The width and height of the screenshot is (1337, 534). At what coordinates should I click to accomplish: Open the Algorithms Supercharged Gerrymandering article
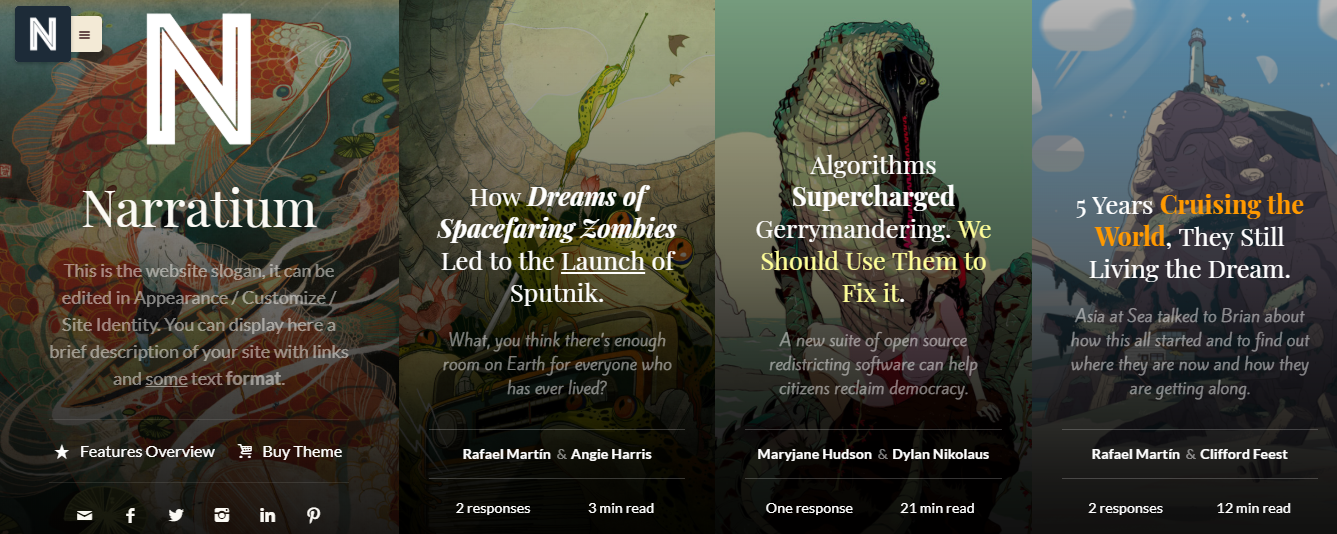(x=873, y=229)
